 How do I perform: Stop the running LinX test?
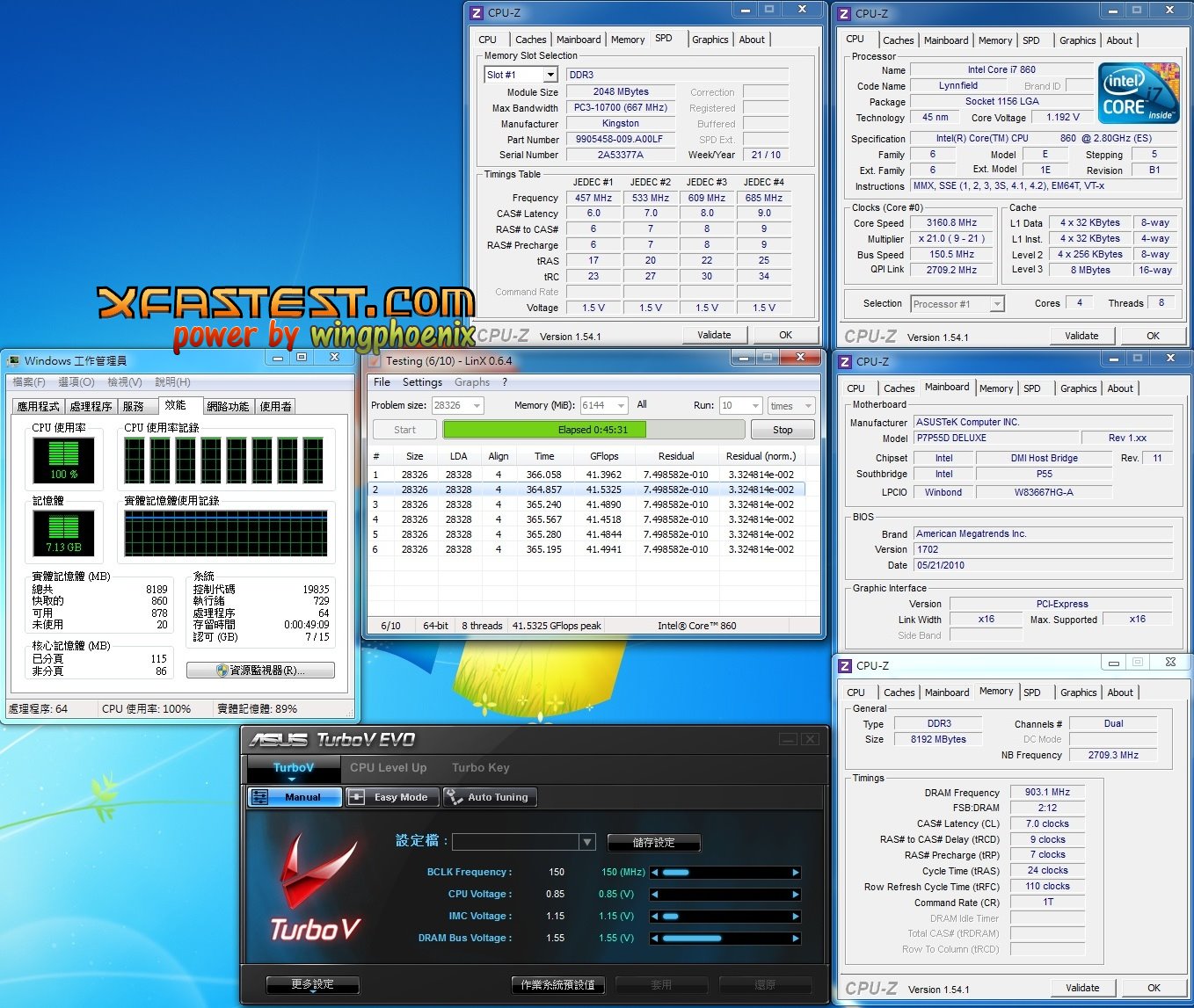(x=783, y=430)
